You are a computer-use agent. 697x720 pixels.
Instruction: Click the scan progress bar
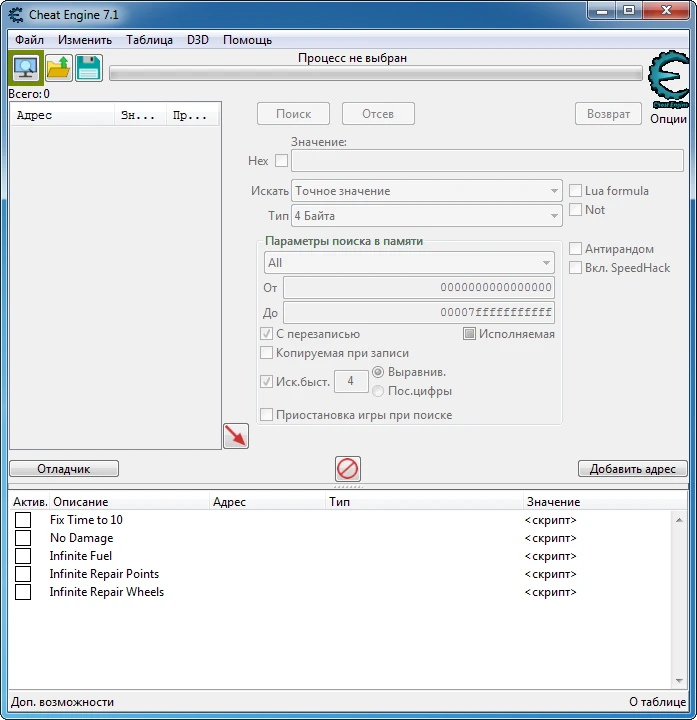pyautogui.click(x=376, y=73)
